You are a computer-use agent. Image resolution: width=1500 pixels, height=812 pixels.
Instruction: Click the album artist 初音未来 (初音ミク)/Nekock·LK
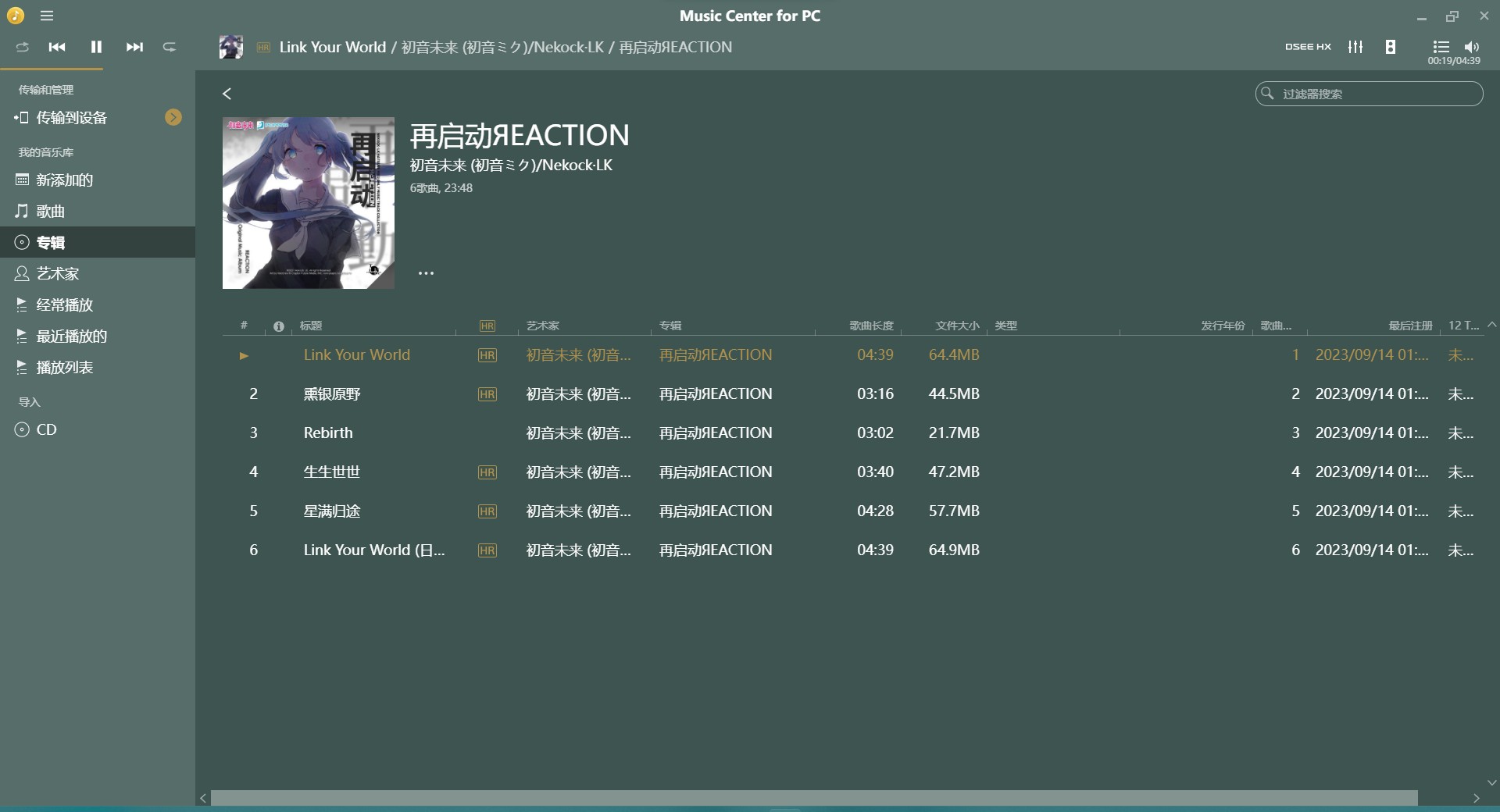511,165
